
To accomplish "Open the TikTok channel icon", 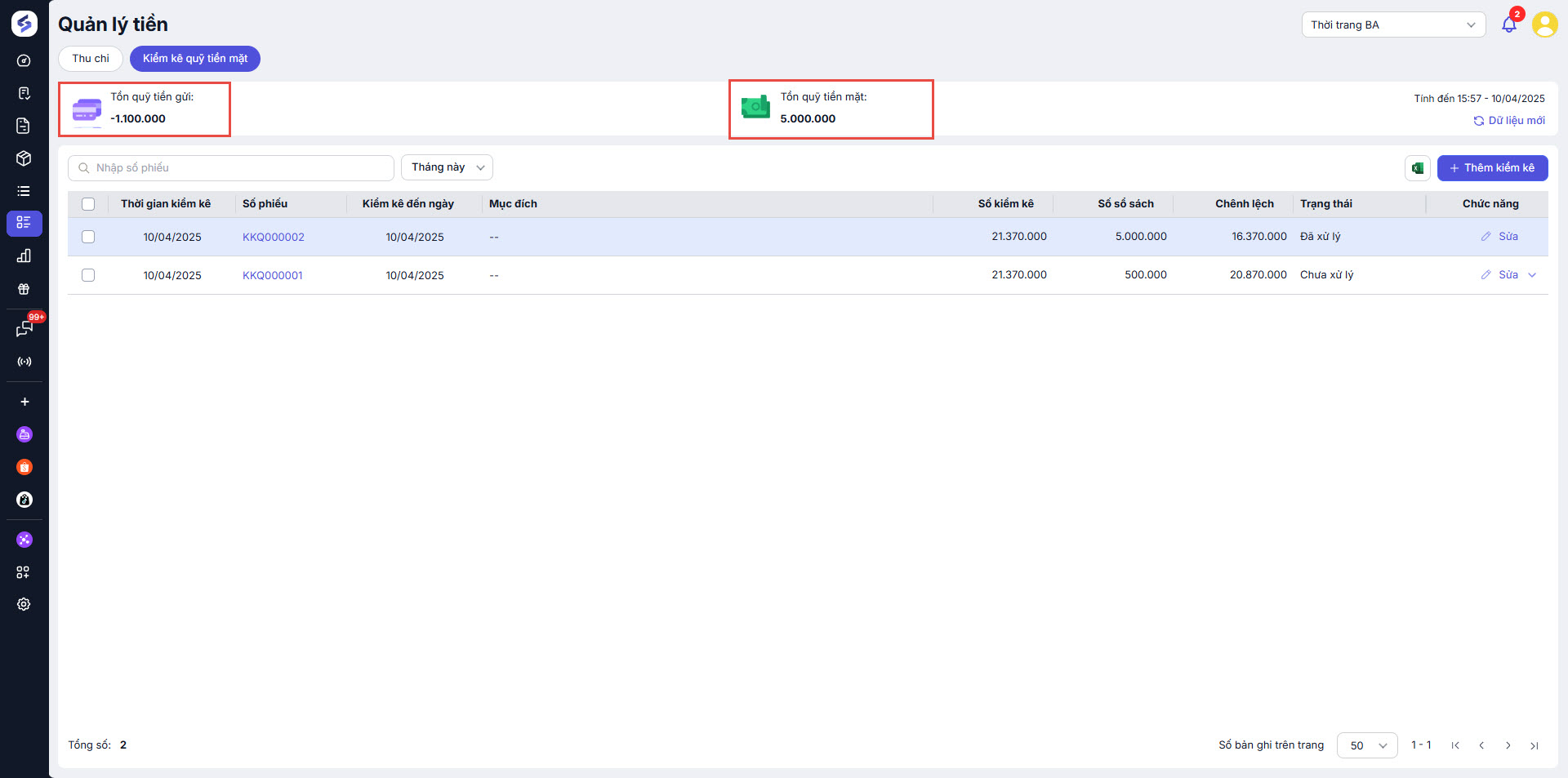I will click(x=24, y=500).
